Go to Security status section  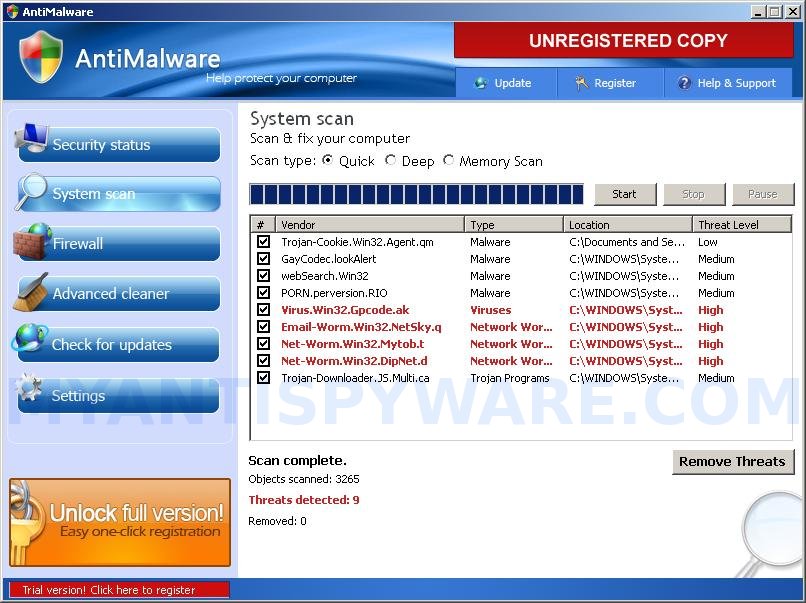click(119, 144)
